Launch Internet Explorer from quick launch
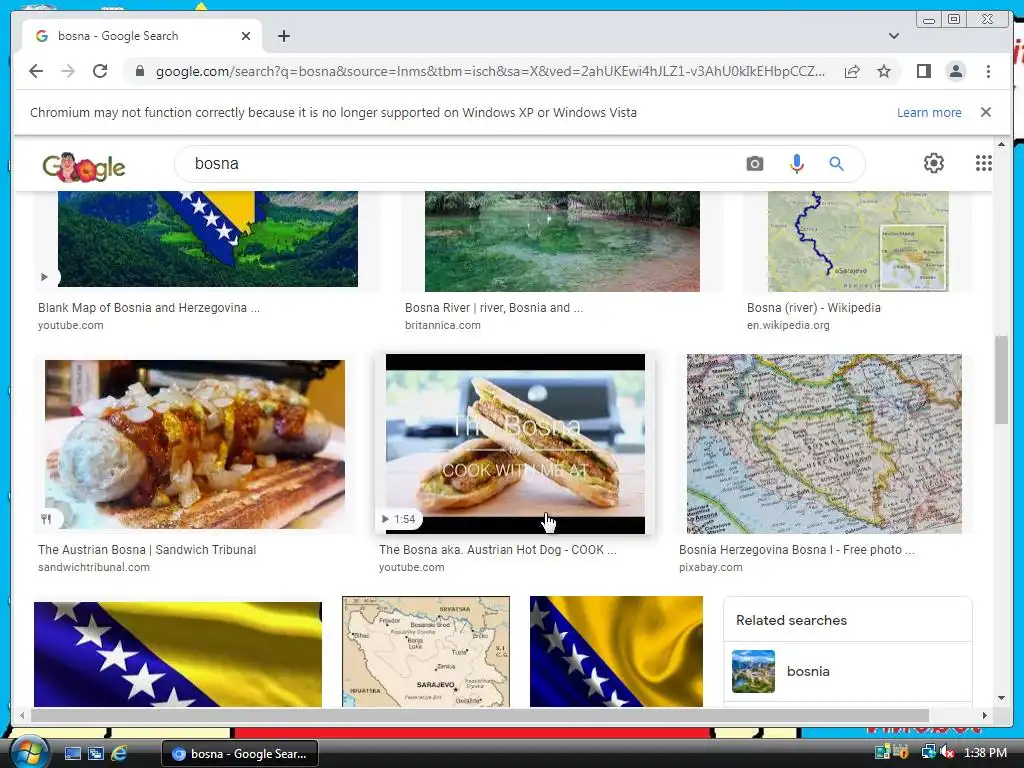1024x768 pixels. 119,754
